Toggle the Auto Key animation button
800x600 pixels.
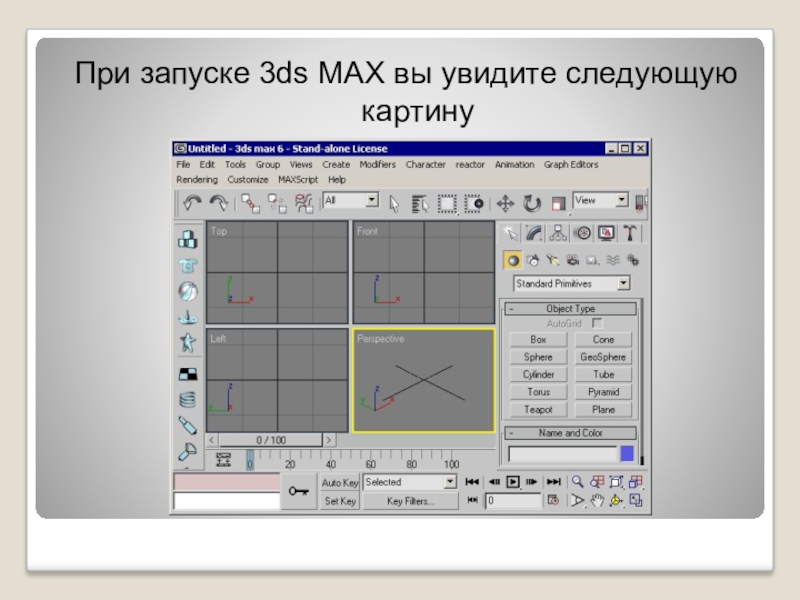(x=340, y=482)
